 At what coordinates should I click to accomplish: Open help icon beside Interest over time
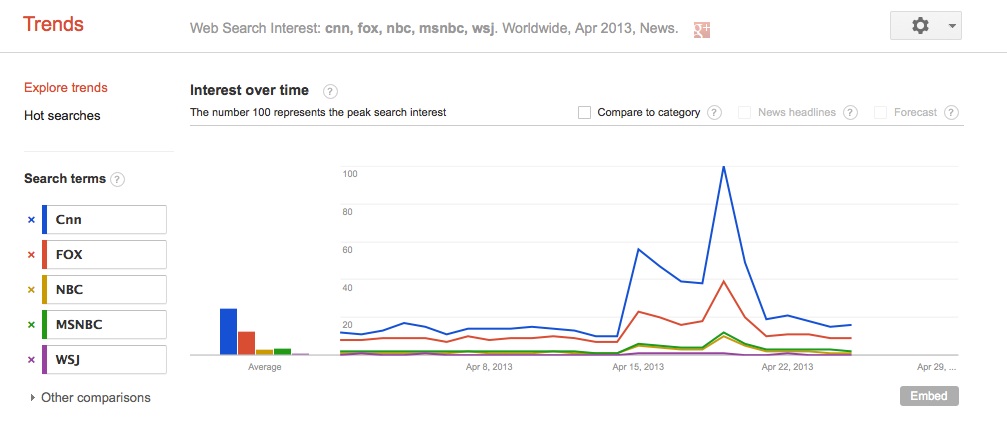click(x=330, y=91)
